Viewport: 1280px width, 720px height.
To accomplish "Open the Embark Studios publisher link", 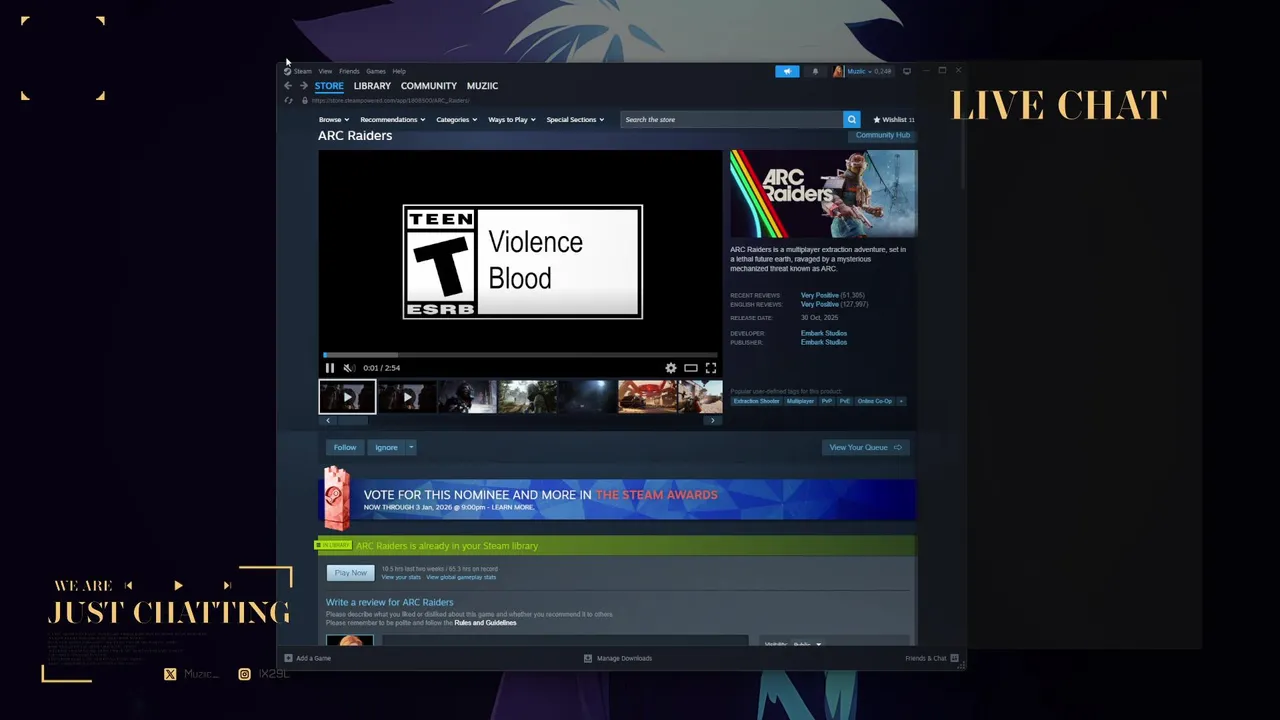I will coord(824,342).
